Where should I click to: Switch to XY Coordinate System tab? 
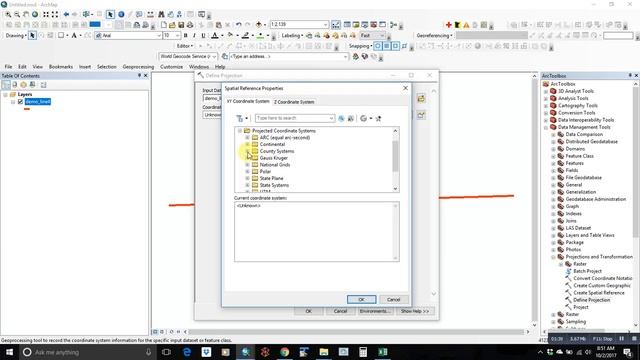pyautogui.click(x=248, y=101)
